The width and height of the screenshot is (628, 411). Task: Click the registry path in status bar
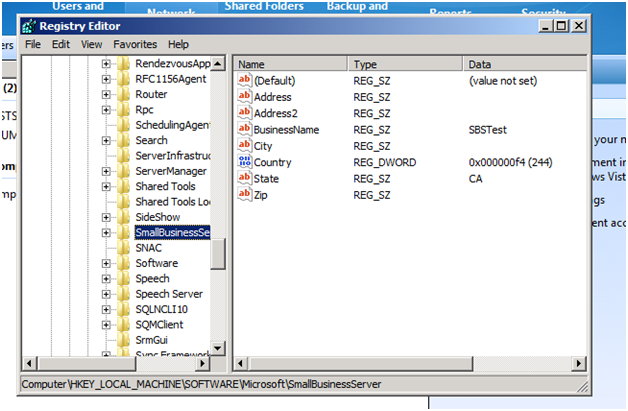pos(201,384)
